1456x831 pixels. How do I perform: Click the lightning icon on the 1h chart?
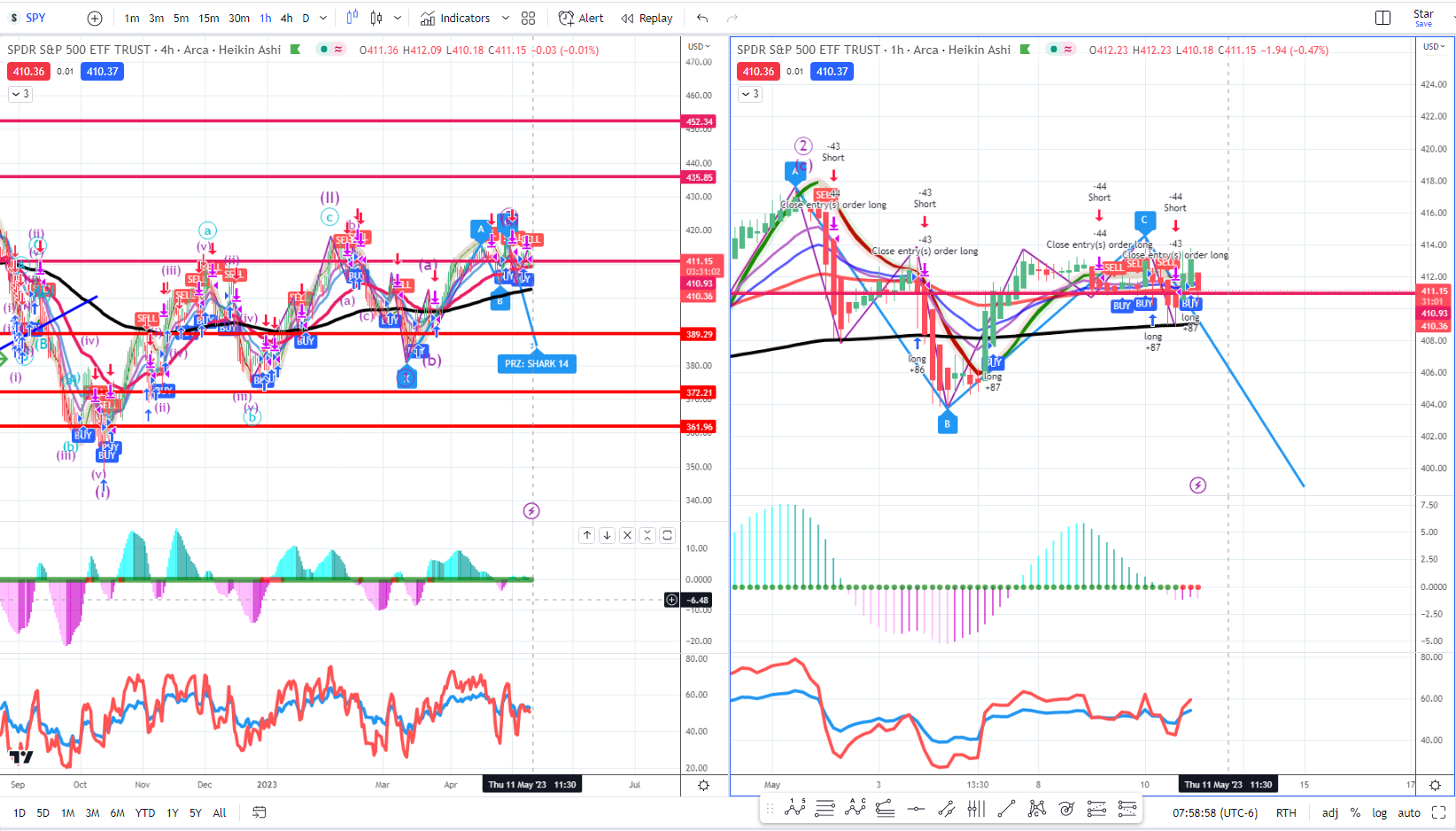(x=1197, y=485)
